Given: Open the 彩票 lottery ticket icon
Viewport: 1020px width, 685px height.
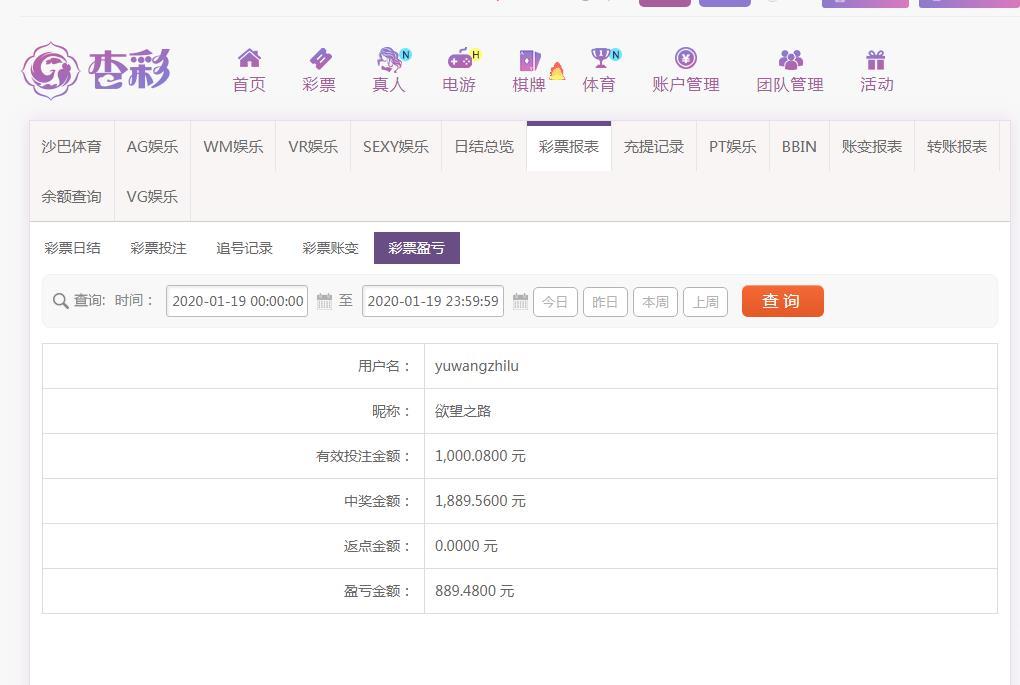Looking at the screenshot, I should point(319,59).
